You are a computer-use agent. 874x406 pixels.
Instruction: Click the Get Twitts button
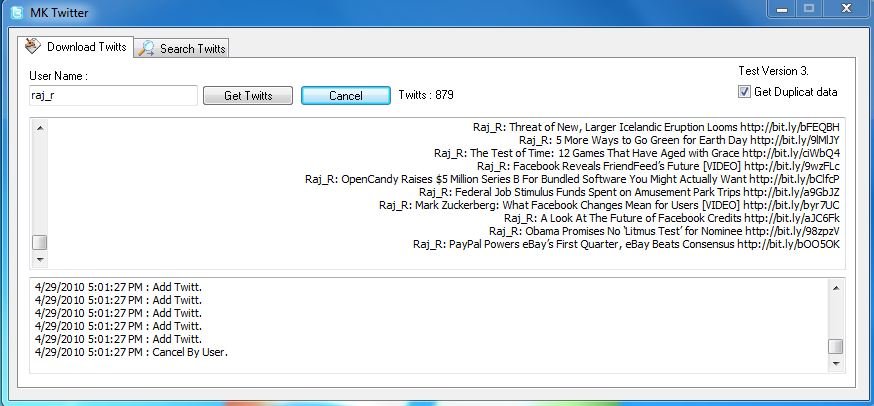[247, 95]
